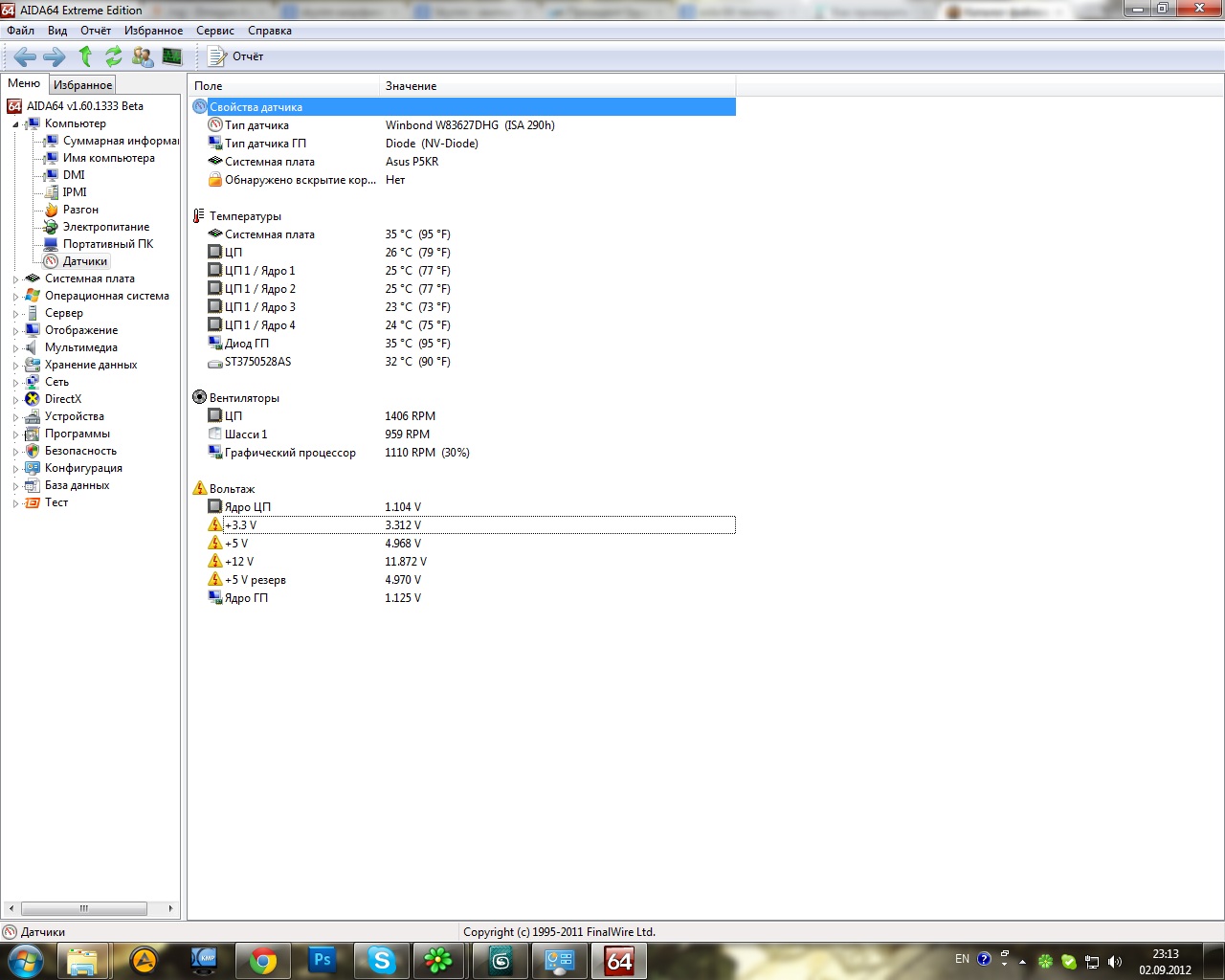The width and height of the screenshot is (1225, 980).
Task: Click the Тест icon in the tree
Action: (33, 502)
